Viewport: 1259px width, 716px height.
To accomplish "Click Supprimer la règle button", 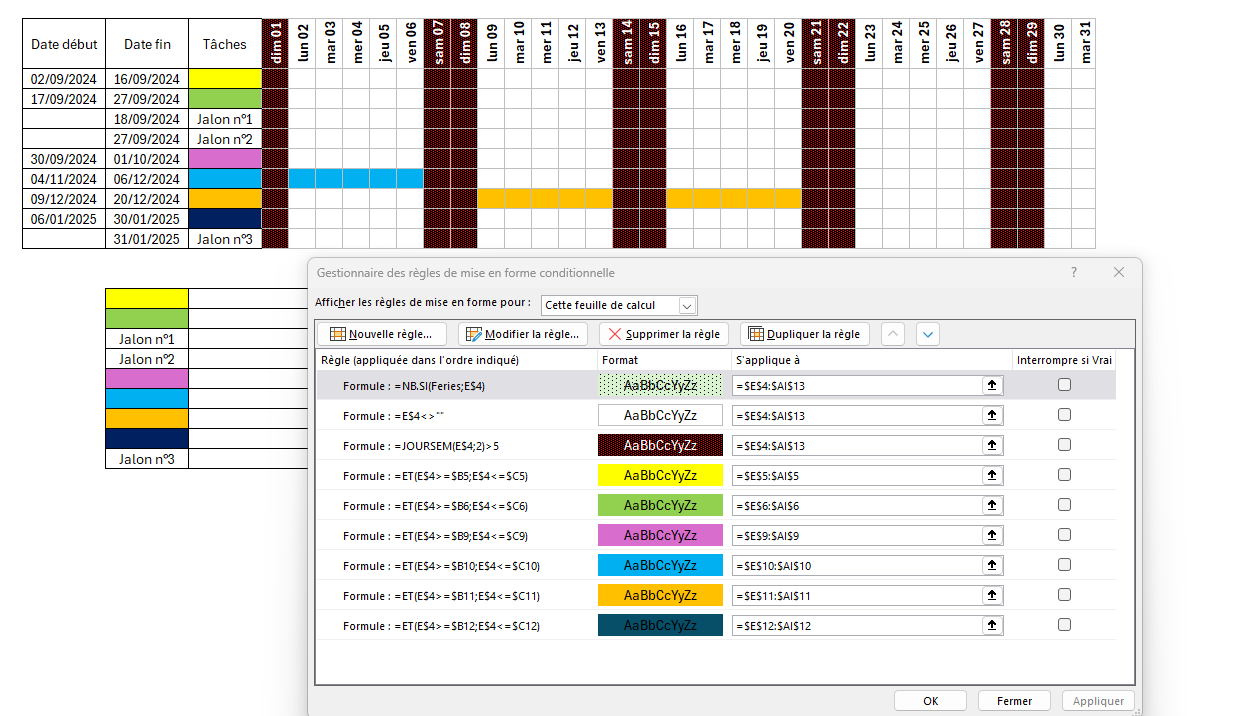I will pos(664,334).
